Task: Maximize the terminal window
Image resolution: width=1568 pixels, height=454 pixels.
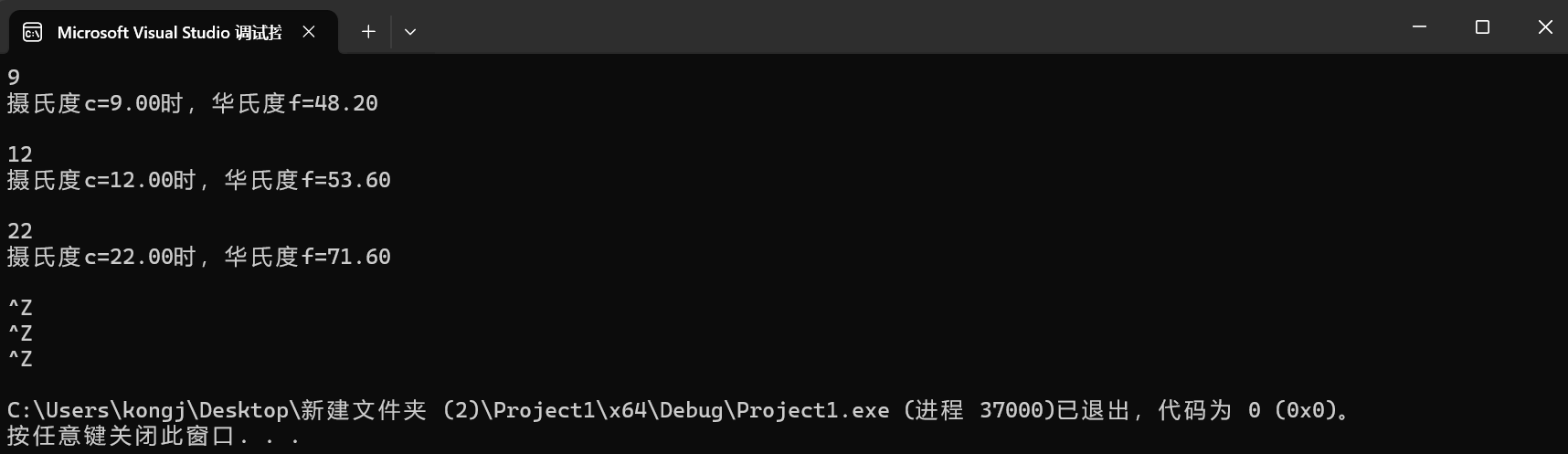Action: 1482,27
